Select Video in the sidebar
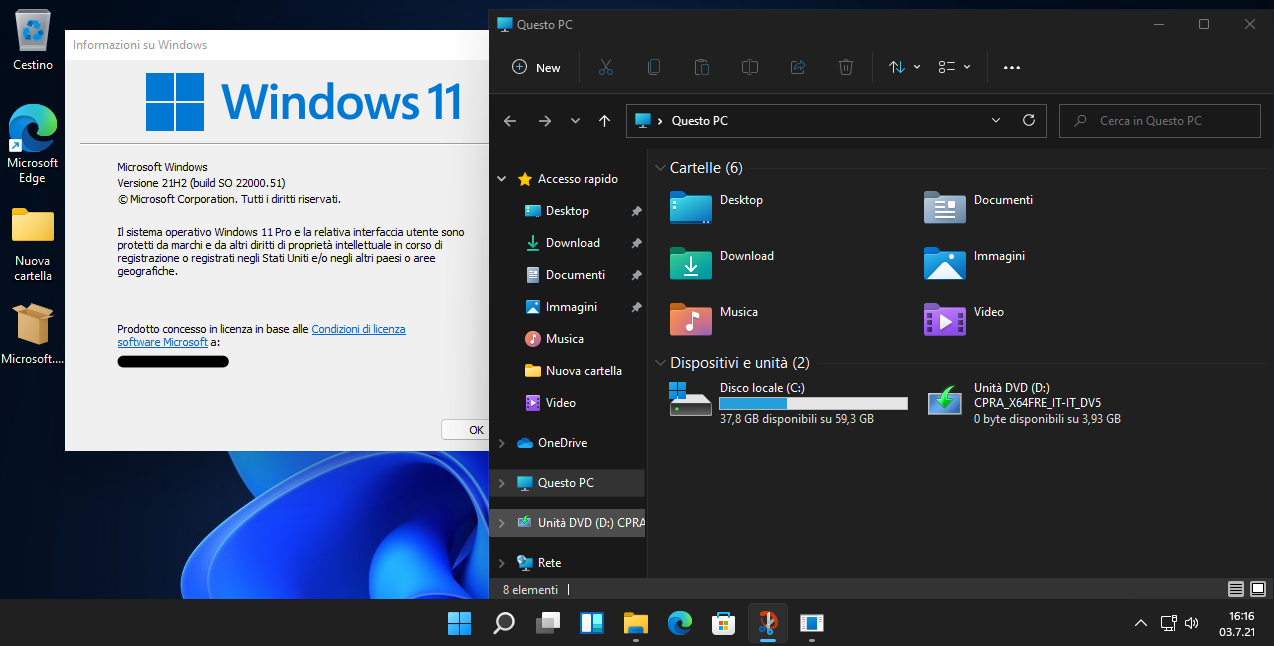This screenshot has width=1274, height=646. (561, 403)
